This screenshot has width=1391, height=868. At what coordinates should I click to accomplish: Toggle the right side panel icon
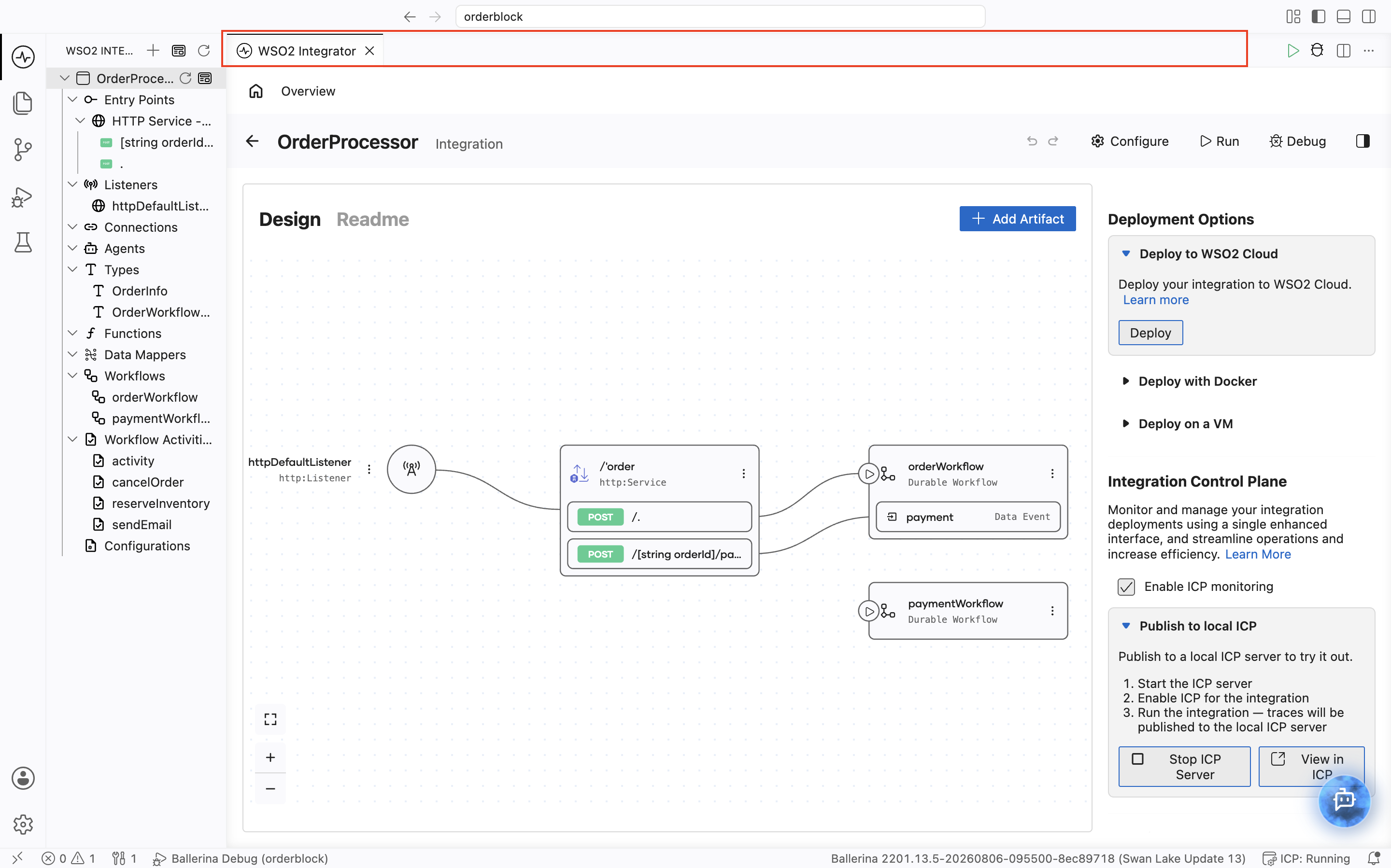[x=1363, y=141]
